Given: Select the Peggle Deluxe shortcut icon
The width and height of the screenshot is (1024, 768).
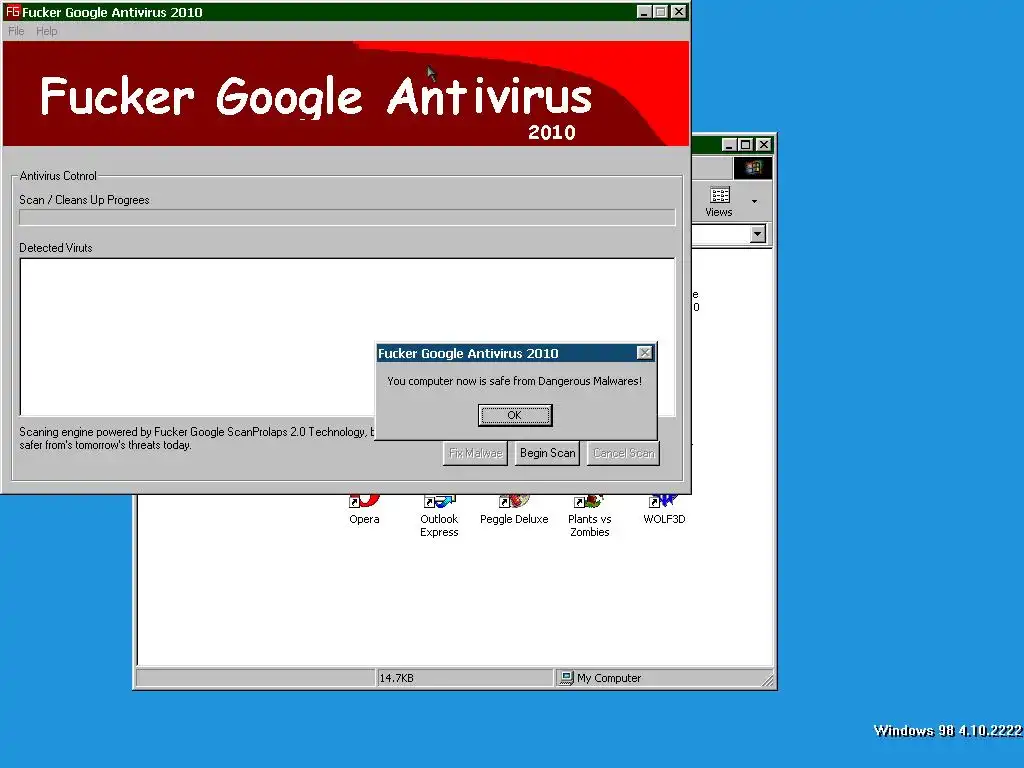Looking at the screenshot, I should click(x=514, y=510).
